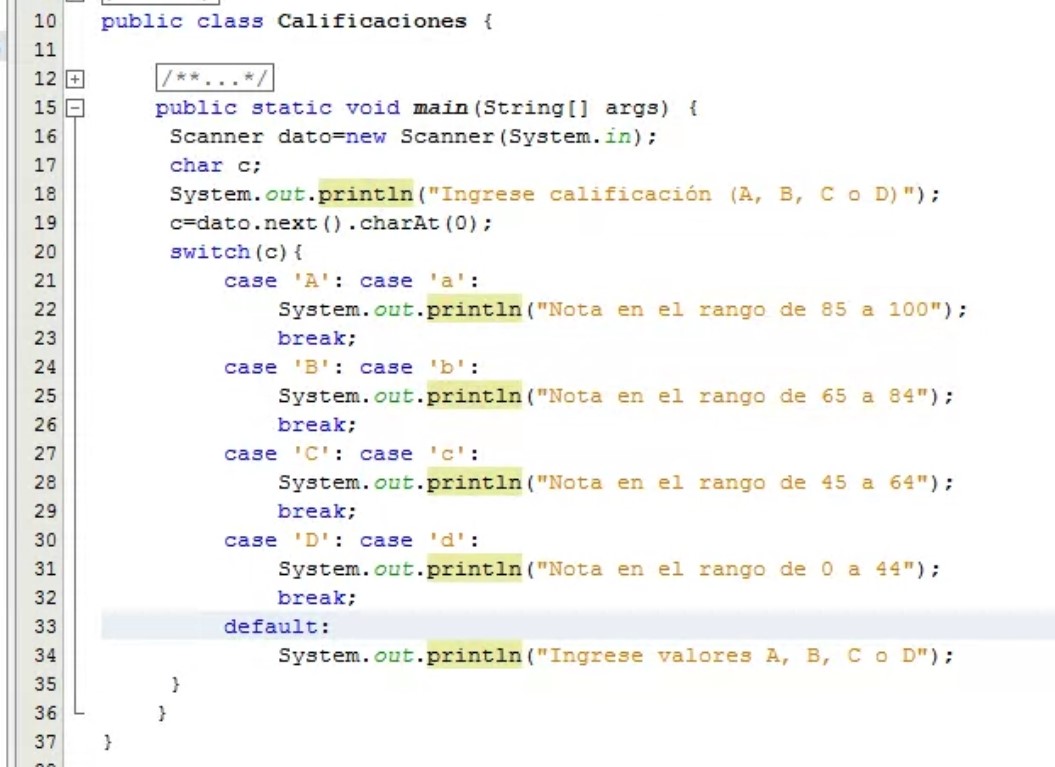This screenshot has height=767, width=1055.
Task: Click line number 18 in the gutter
Action: (x=45, y=194)
